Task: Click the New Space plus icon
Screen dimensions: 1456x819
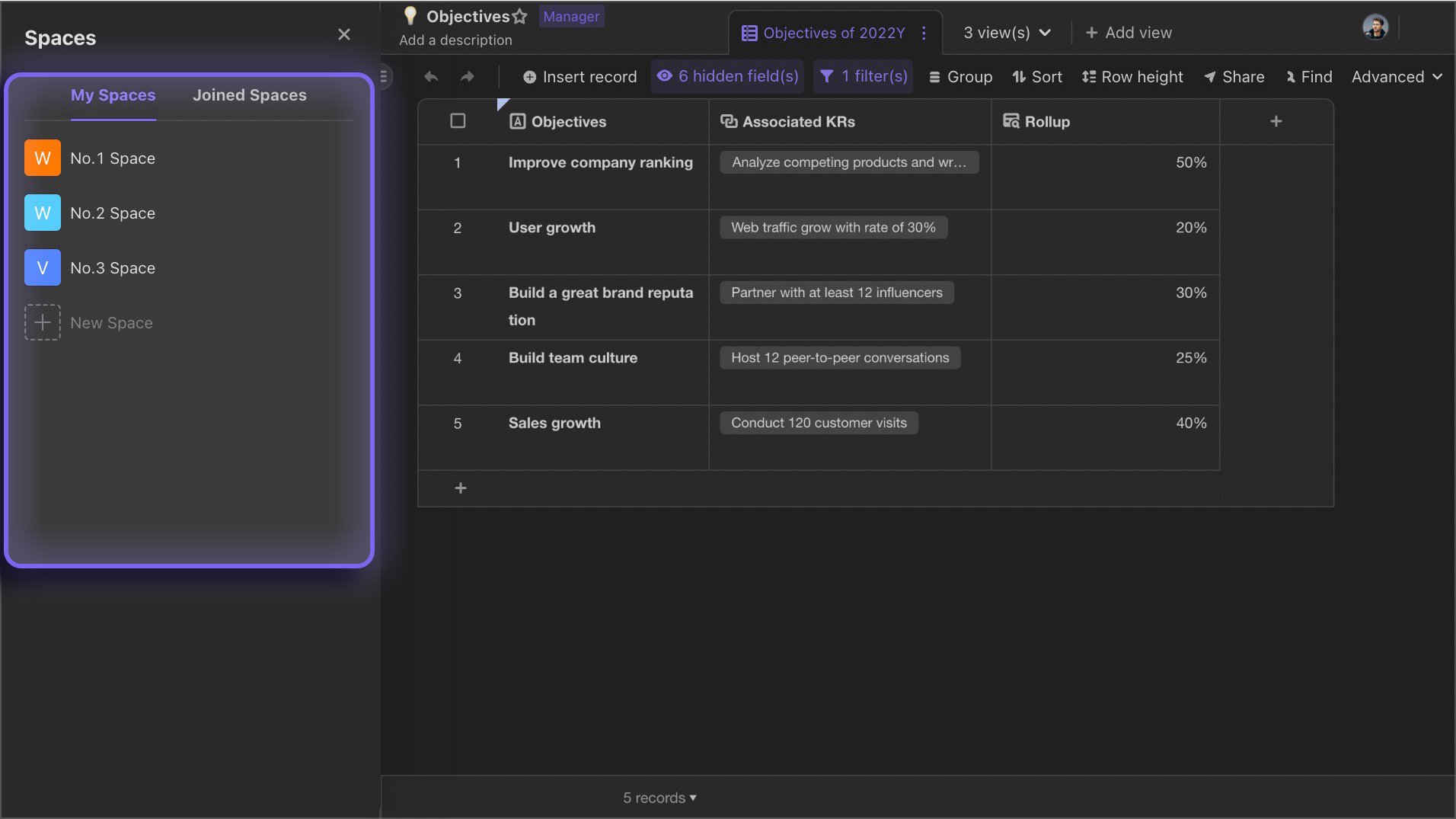Action: [x=43, y=322]
